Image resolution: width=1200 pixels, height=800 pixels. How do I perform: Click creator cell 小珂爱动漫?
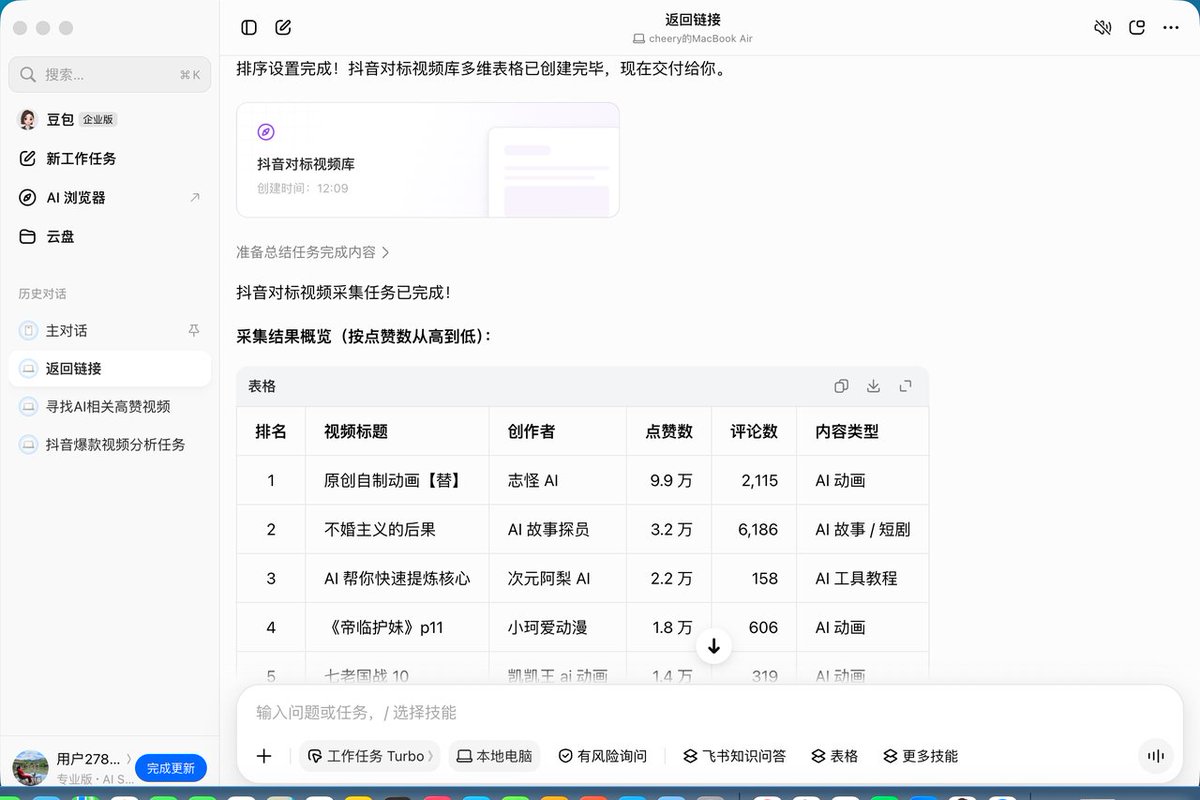(558, 628)
